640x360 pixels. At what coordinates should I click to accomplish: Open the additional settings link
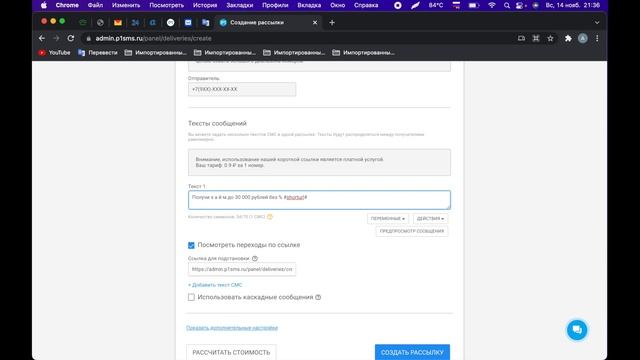pos(232,328)
